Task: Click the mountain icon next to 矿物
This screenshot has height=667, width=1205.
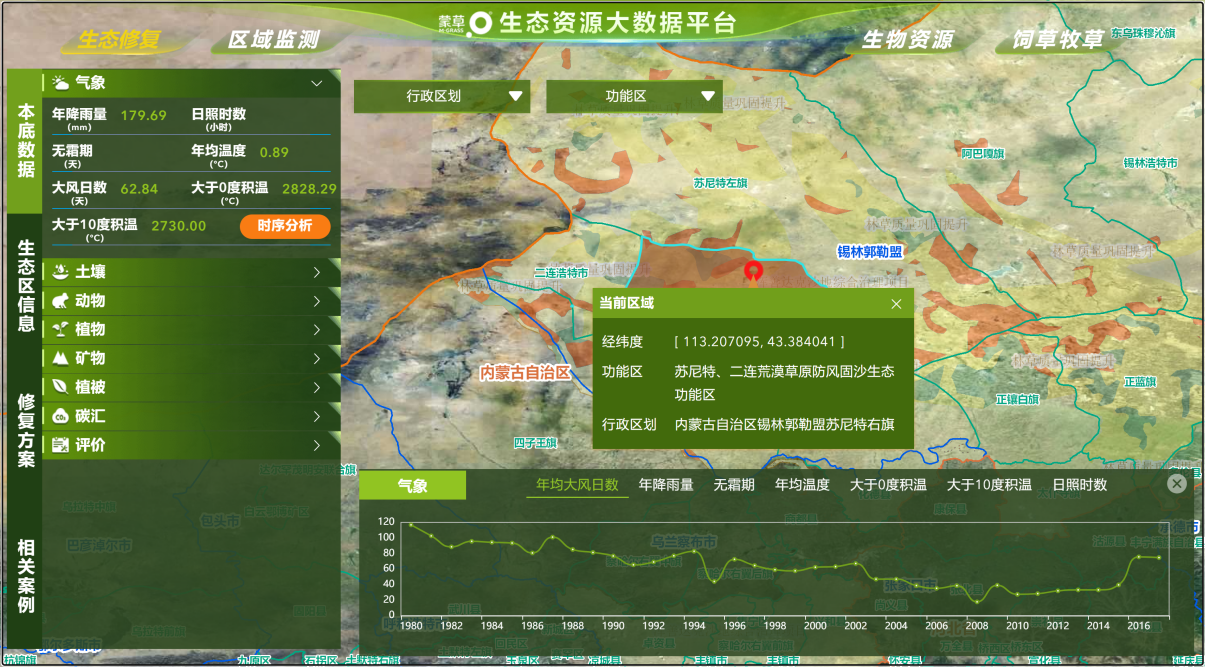Action: [60, 358]
